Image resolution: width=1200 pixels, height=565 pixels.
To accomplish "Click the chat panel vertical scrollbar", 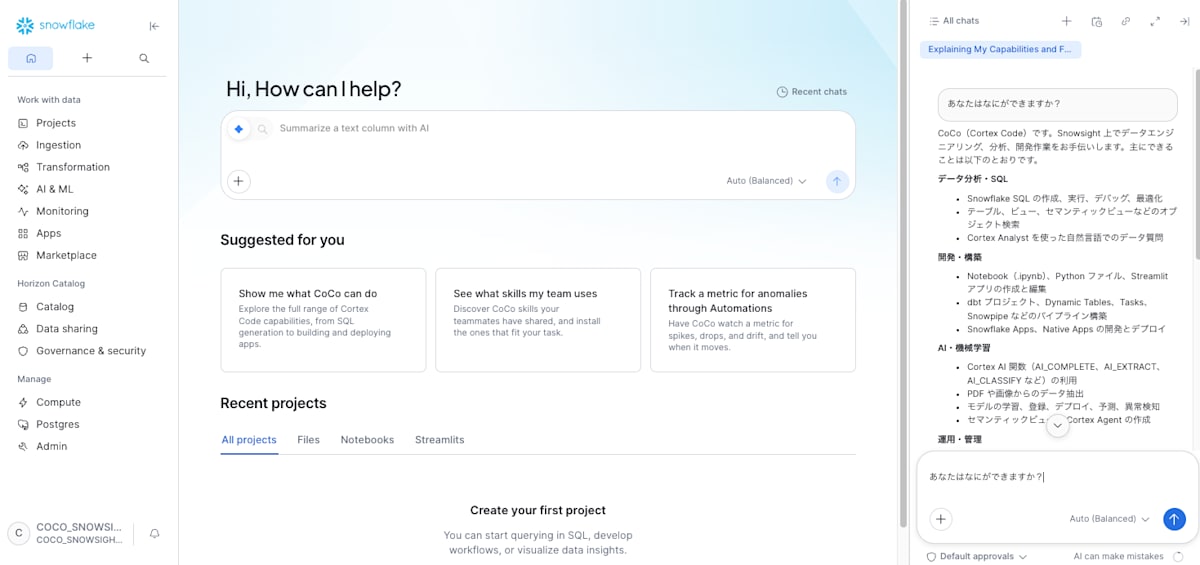I will pyautogui.click(x=1196, y=155).
